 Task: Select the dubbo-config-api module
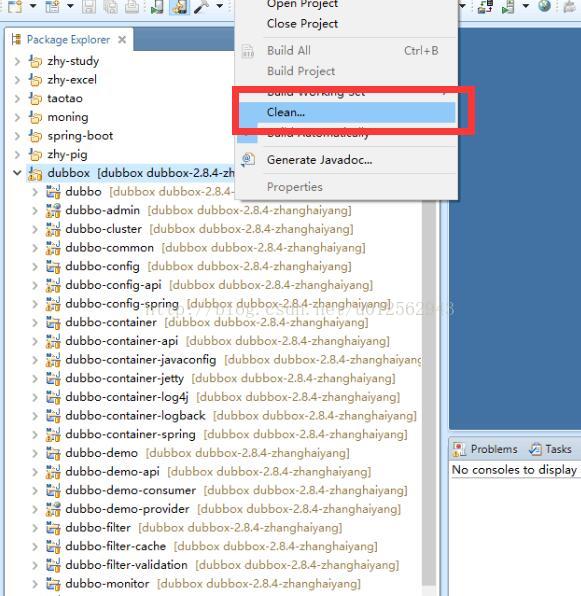113,285
